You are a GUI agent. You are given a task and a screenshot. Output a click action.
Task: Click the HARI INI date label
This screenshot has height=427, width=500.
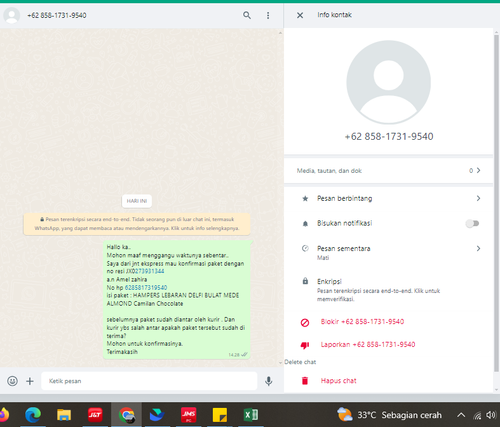coord(137,201)
